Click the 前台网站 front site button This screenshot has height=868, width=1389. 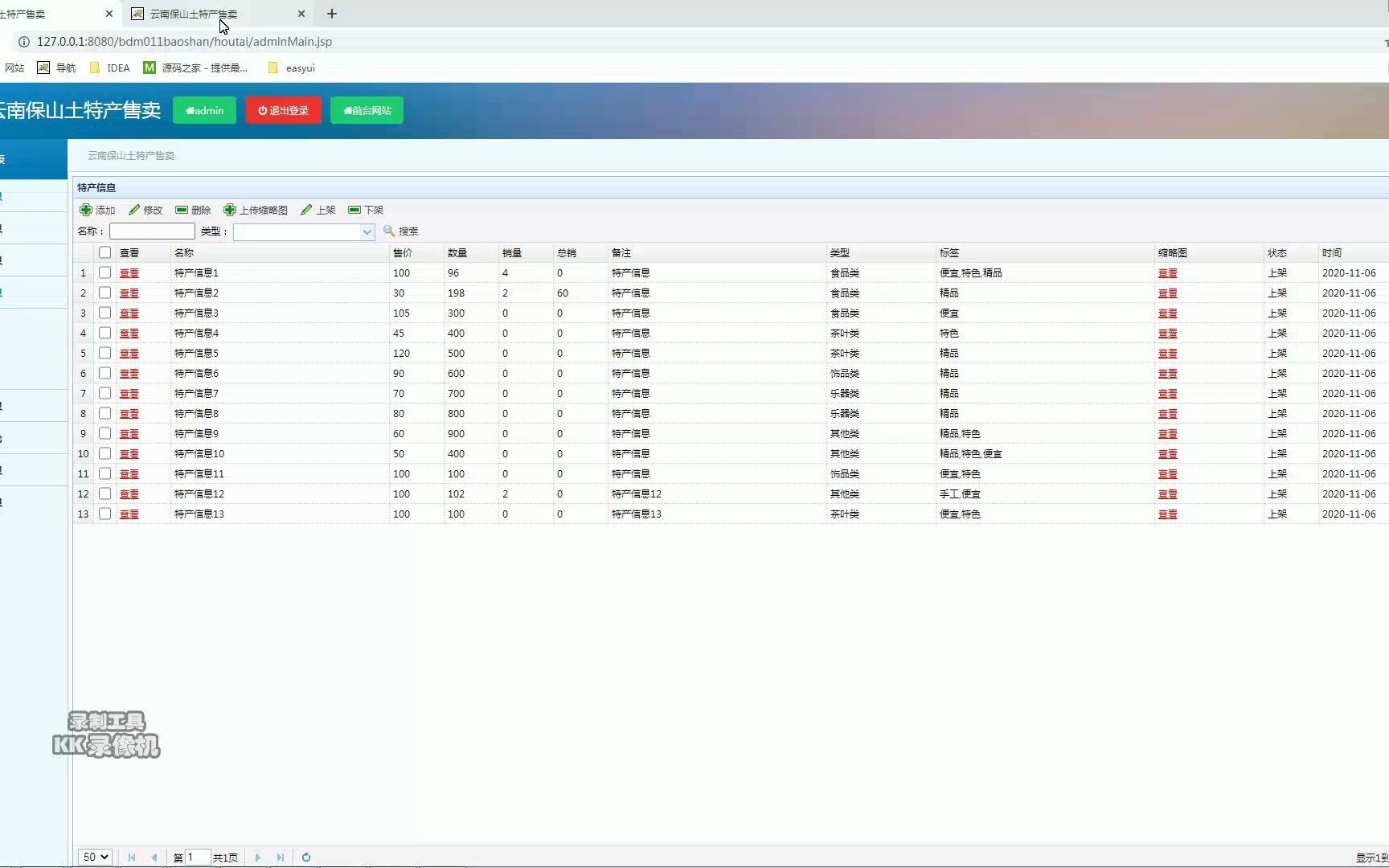367,110
